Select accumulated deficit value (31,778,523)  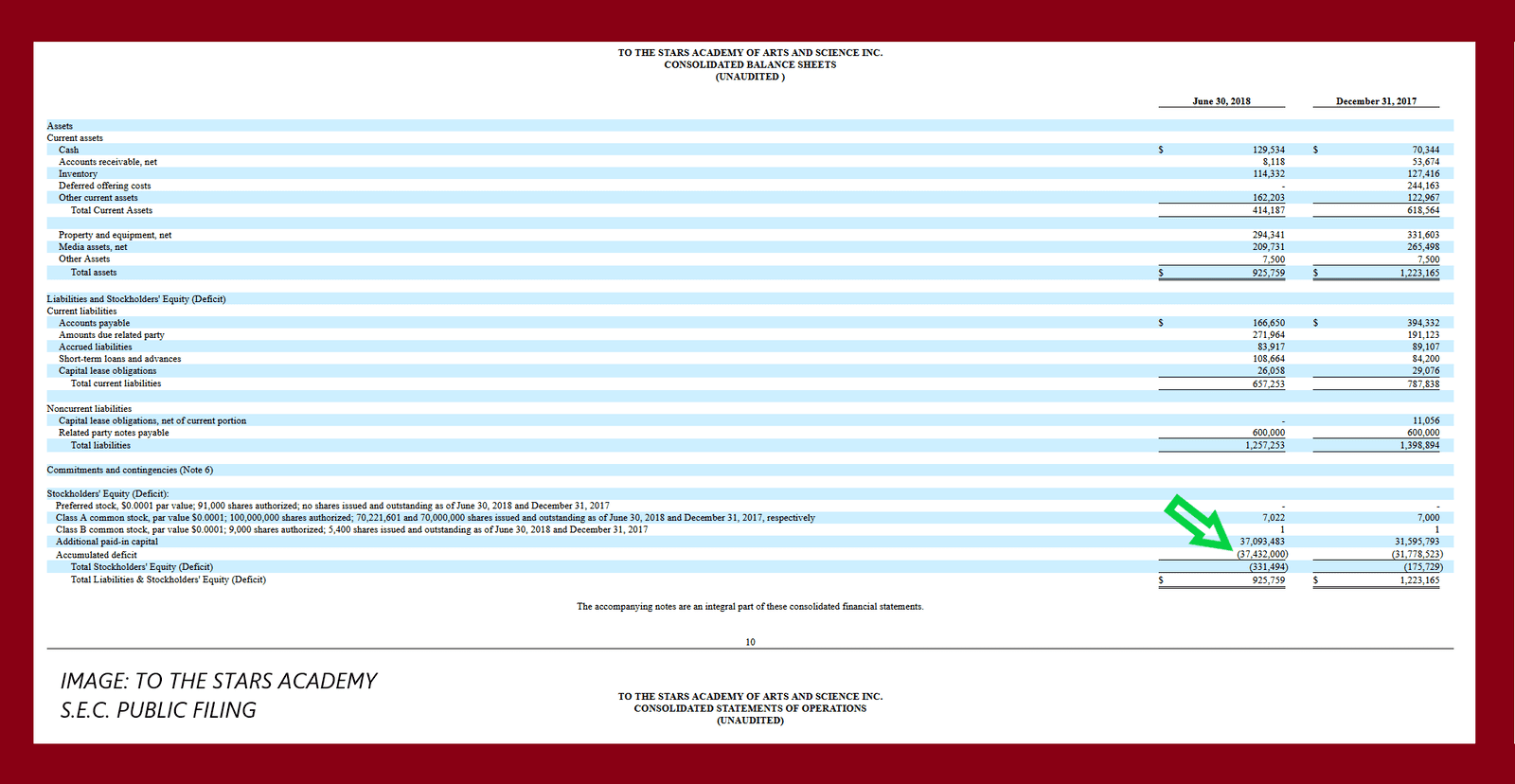tap(1417, 555)
